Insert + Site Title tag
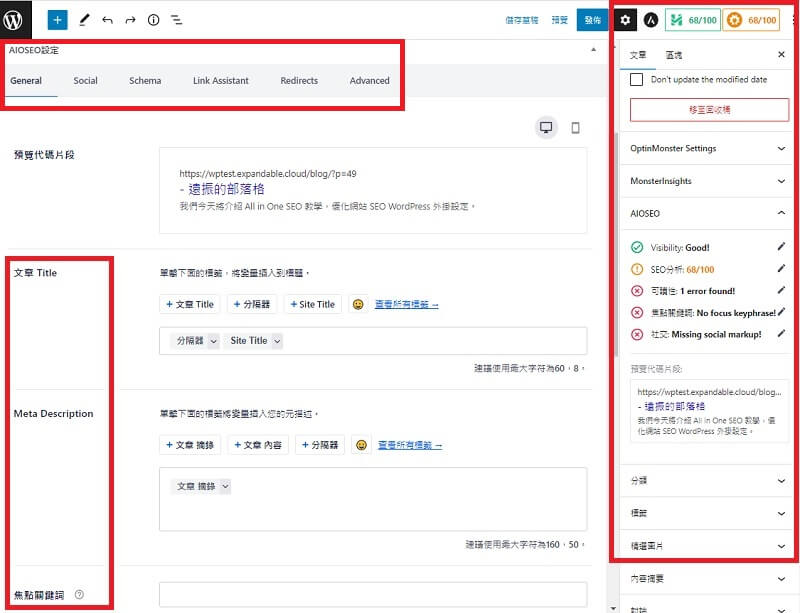 tap(312, 304)
